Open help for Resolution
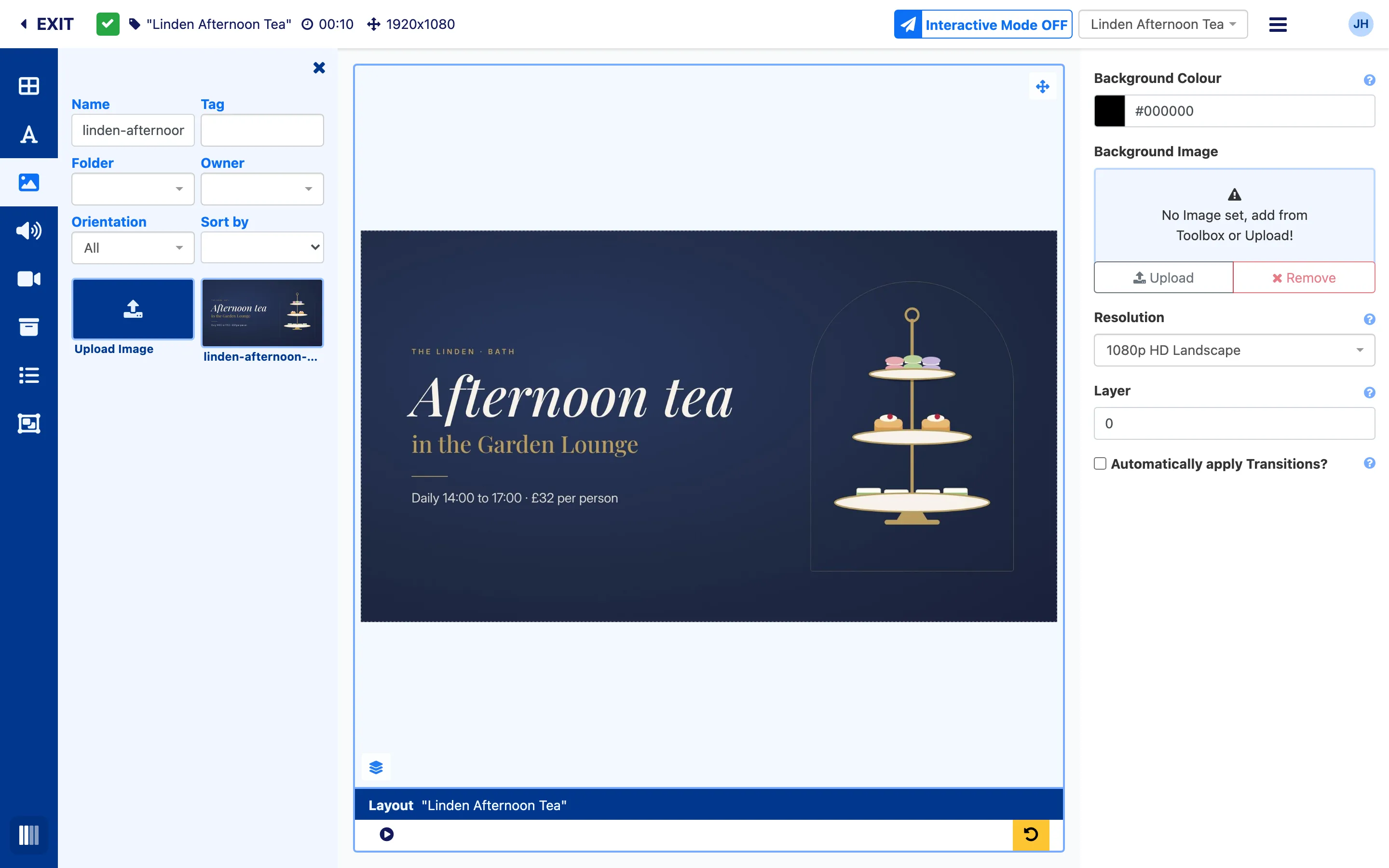 pos(1370,319)
